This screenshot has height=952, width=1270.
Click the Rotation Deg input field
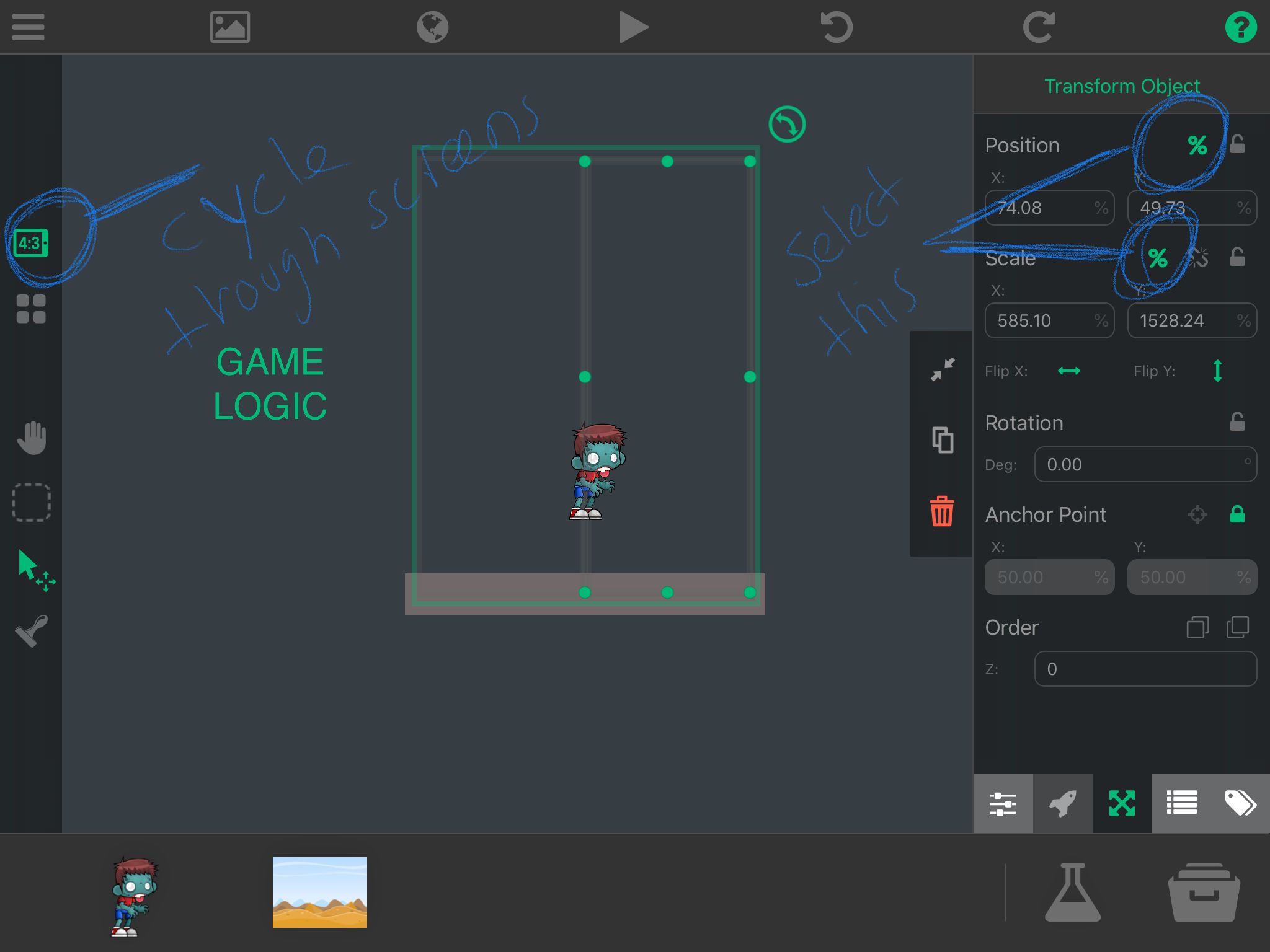point(1145,464)
